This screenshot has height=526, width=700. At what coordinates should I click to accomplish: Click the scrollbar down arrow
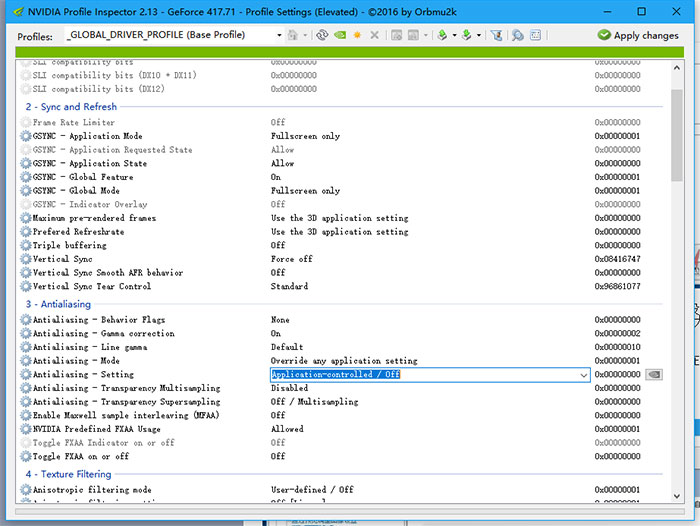coord(677,496)
